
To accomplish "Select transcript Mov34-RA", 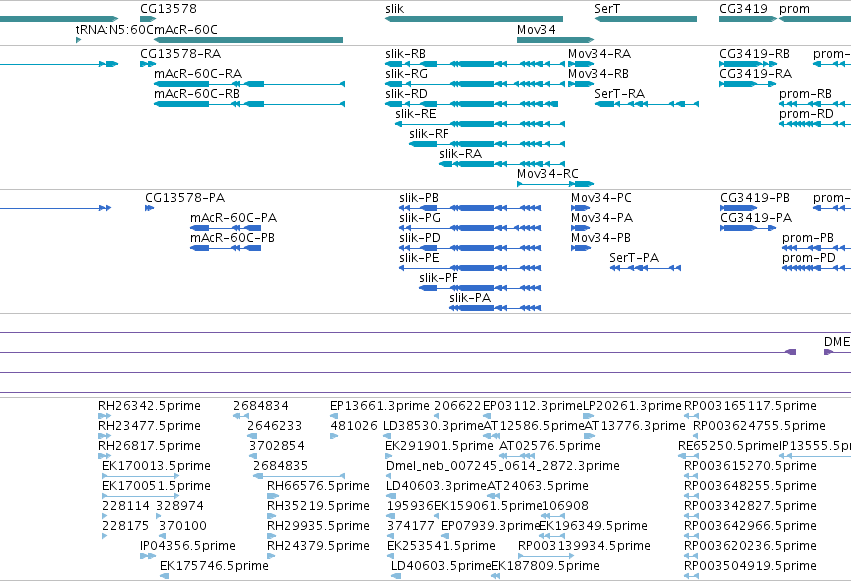I will [581, 64].
